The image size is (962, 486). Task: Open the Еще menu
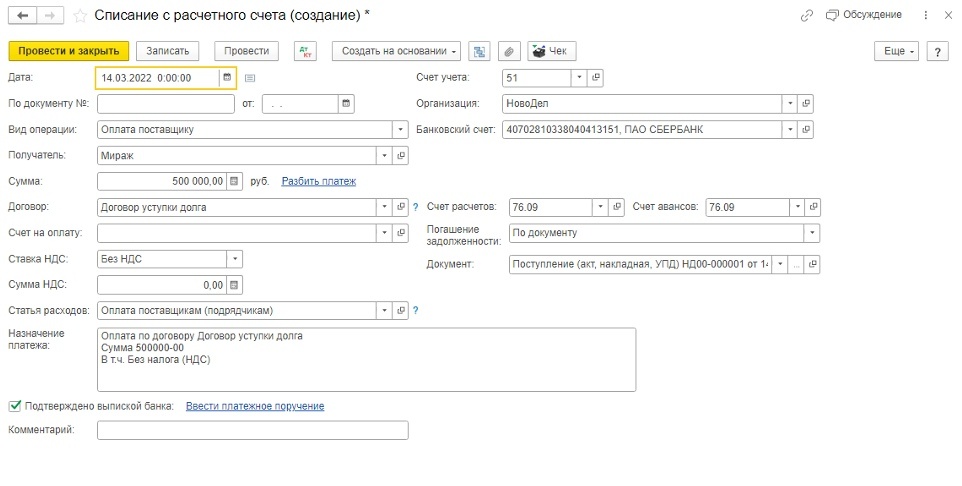tap(895, 51)
